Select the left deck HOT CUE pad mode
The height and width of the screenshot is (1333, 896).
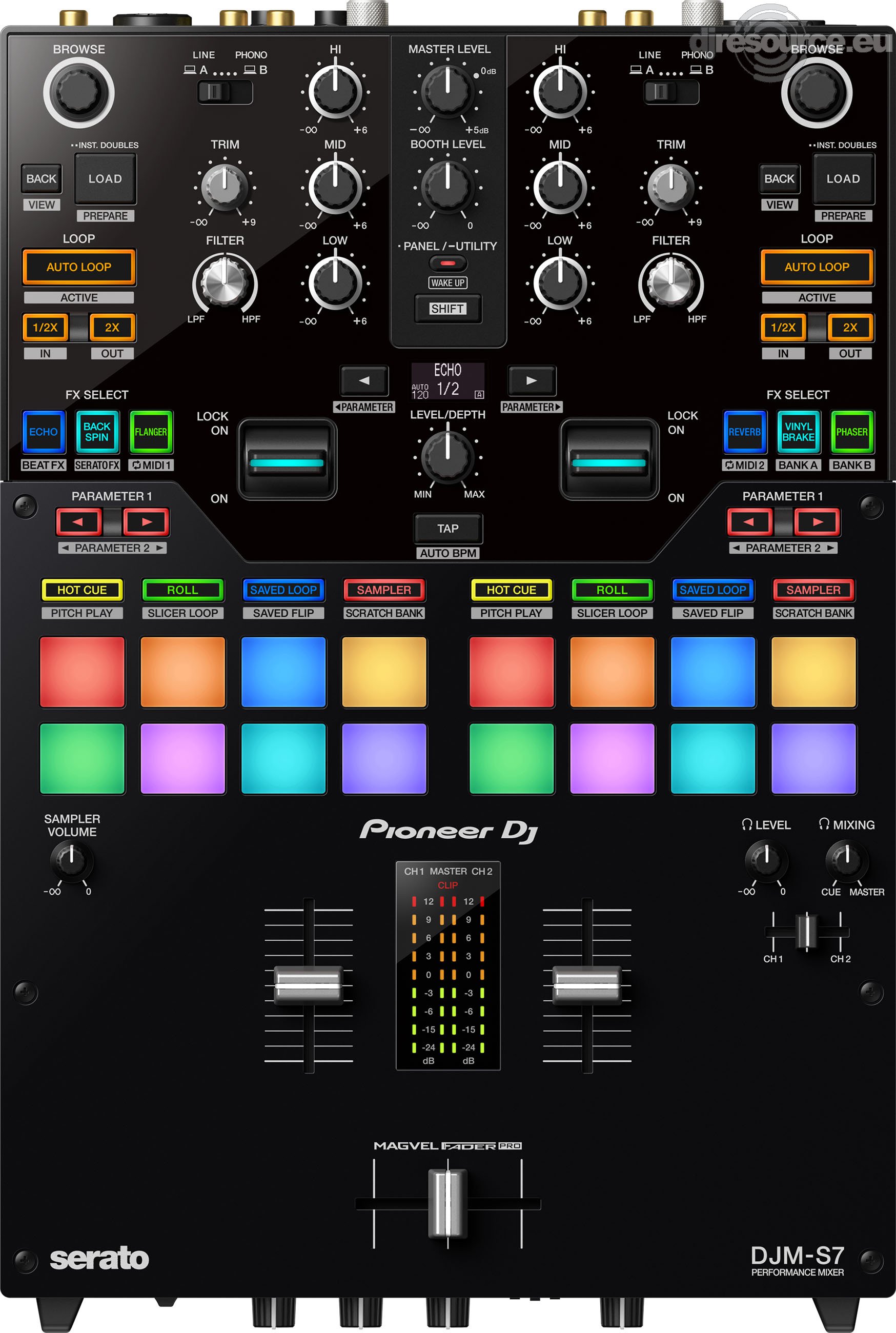point(82,590)
